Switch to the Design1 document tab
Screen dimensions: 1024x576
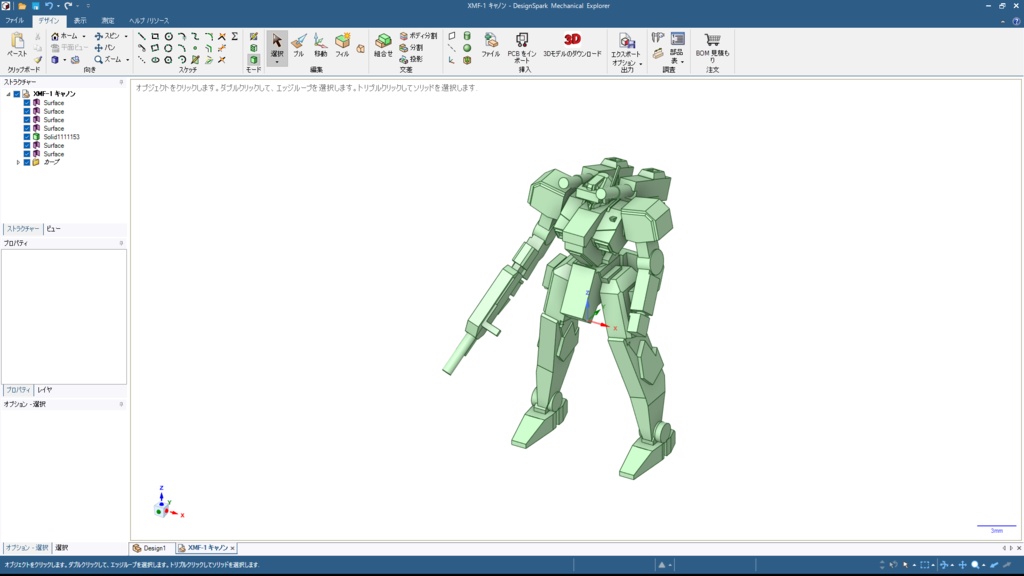point(150,548)
